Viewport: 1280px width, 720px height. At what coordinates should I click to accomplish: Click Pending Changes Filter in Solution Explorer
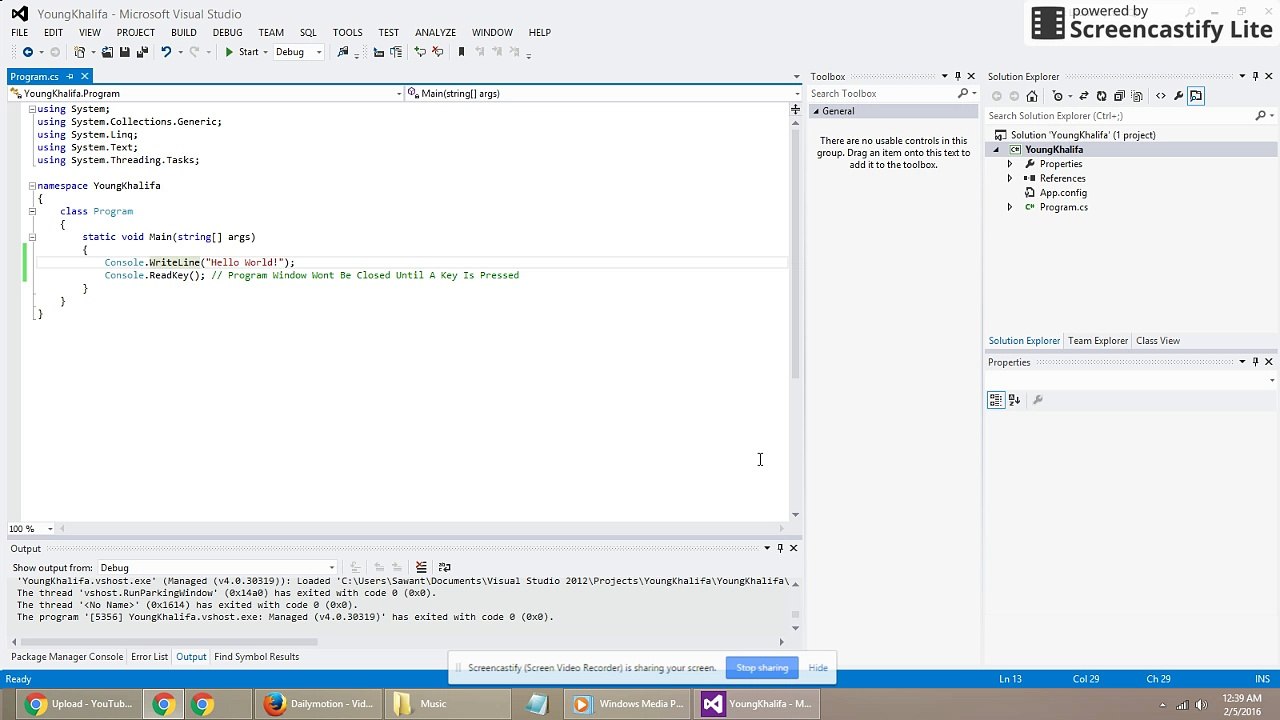coord(1059,96)
